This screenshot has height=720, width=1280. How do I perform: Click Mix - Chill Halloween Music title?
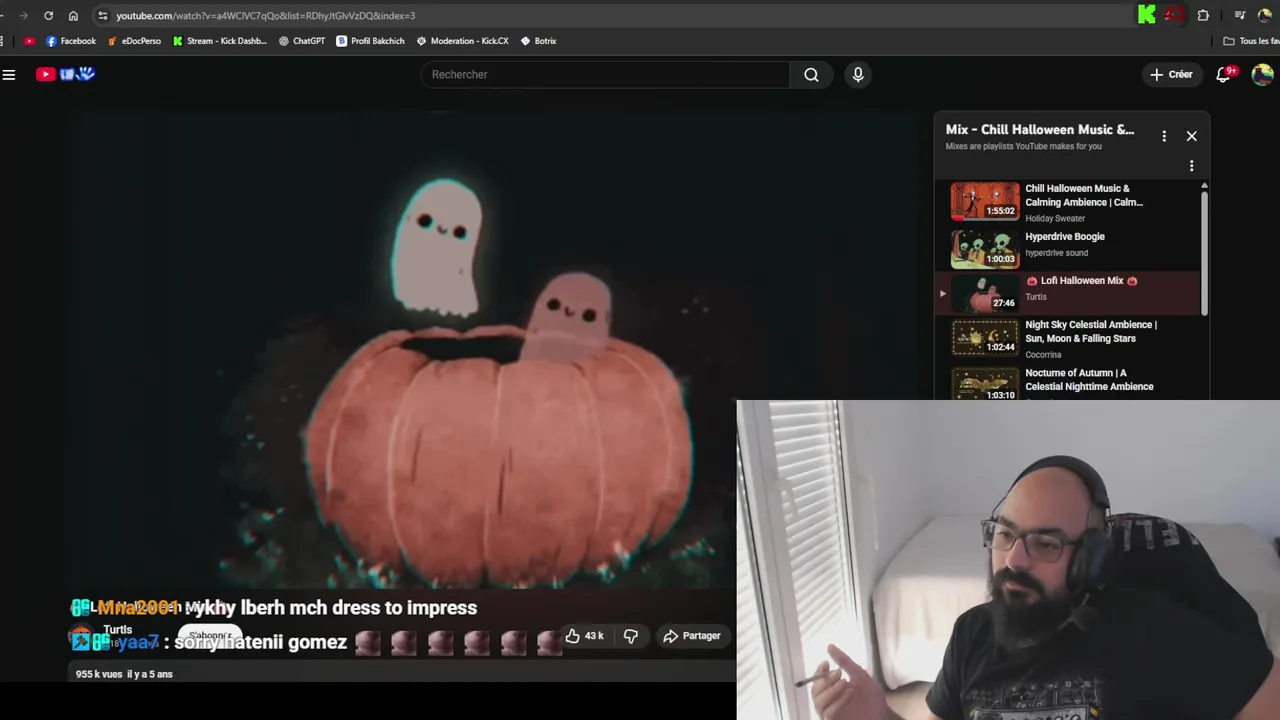point(1040,129)
